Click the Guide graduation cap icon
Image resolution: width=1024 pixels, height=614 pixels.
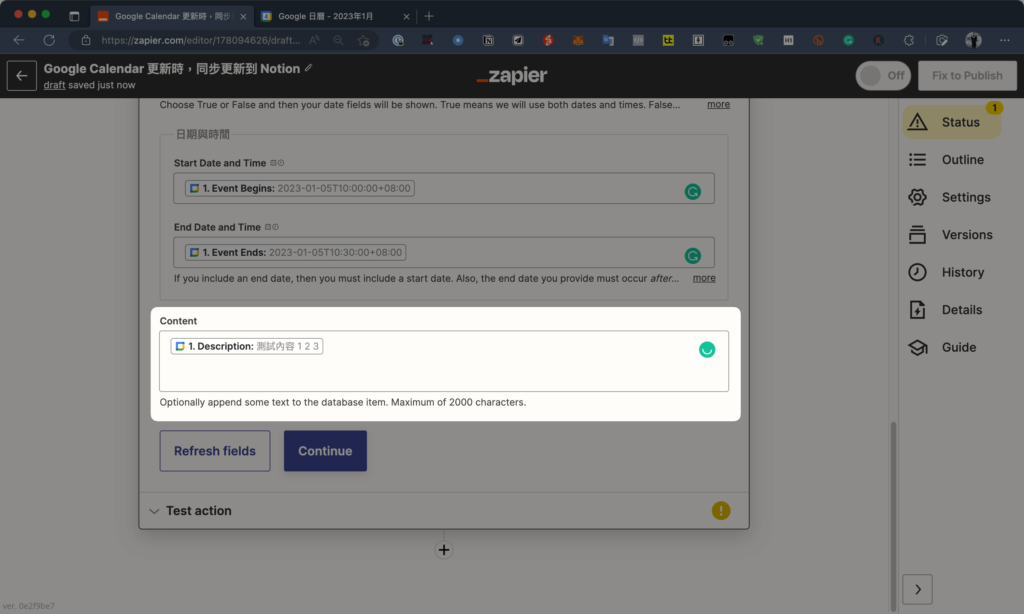coord(918,347)
